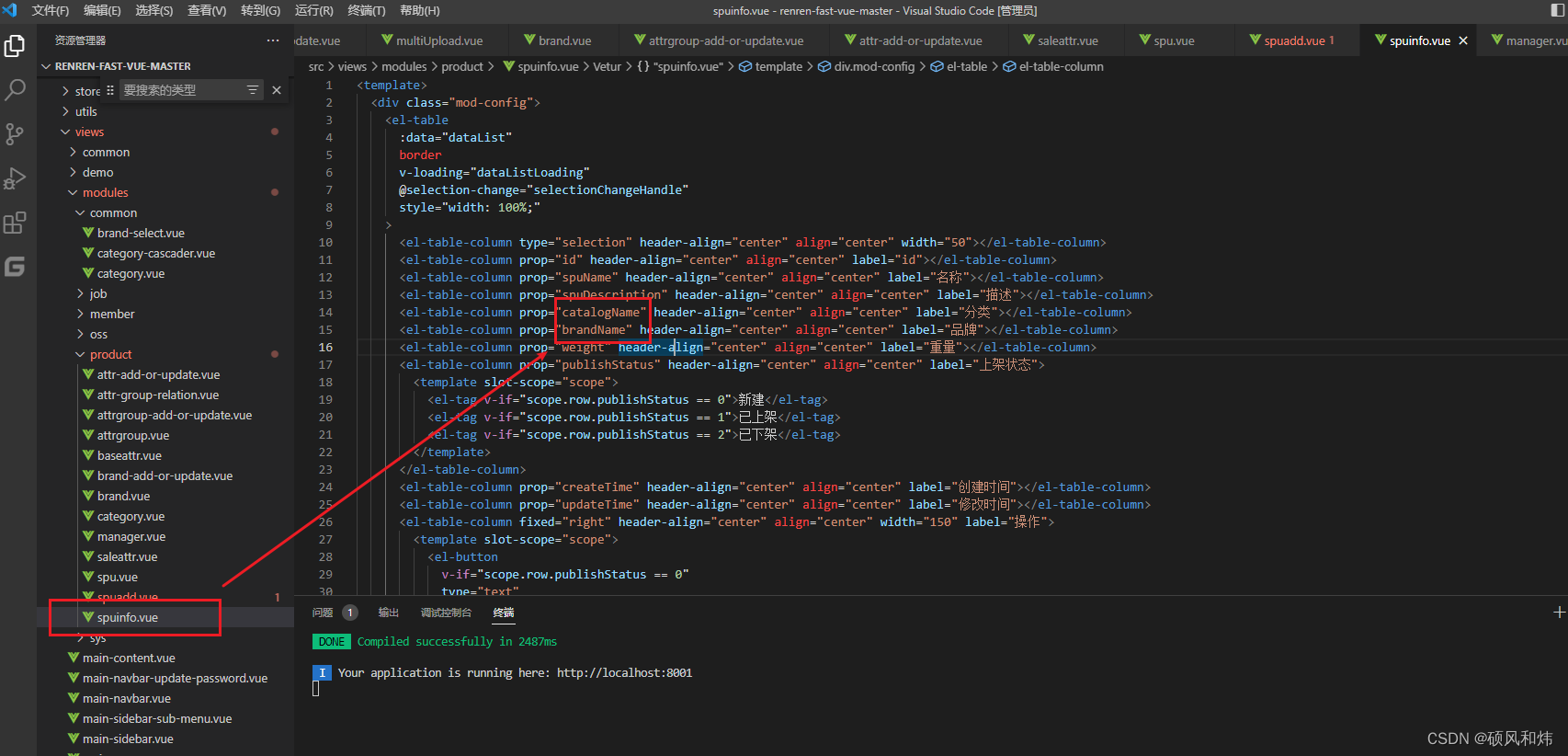Switch to spuadd.vue tab
This screenshot has height=756, width=1568.
[x=1294, y=40]
